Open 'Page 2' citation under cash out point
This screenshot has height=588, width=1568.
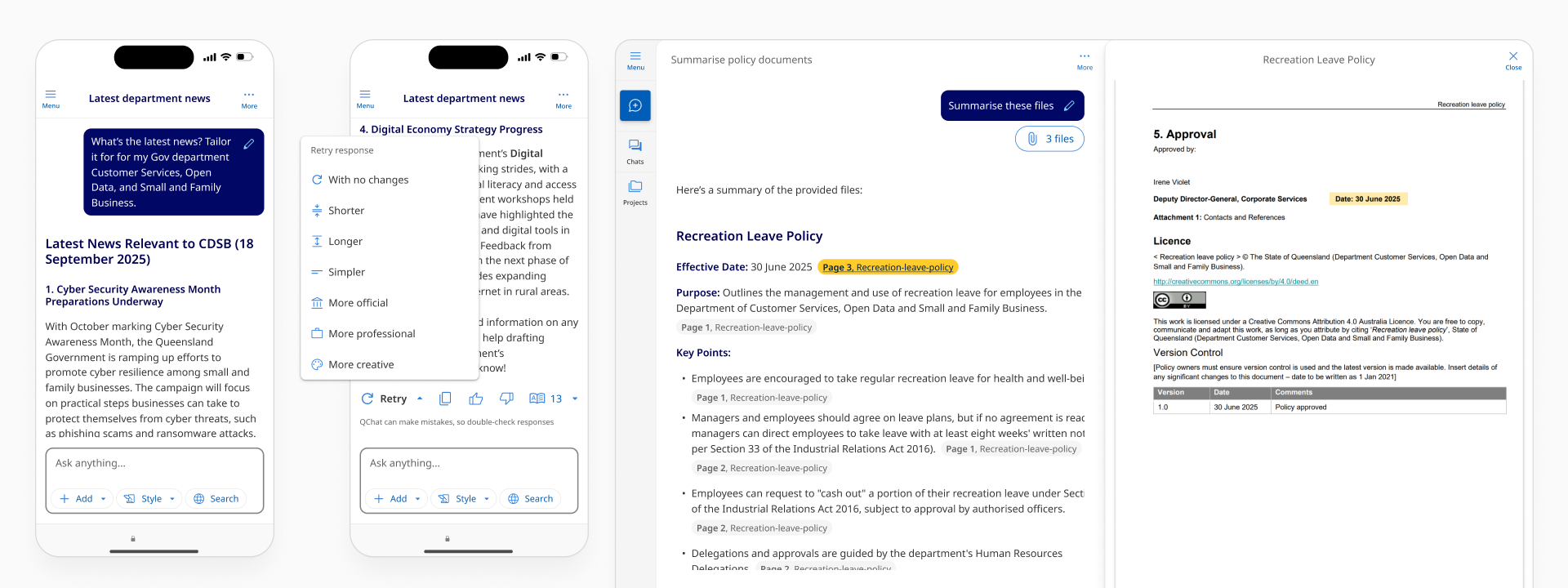[x=762, y=528]
